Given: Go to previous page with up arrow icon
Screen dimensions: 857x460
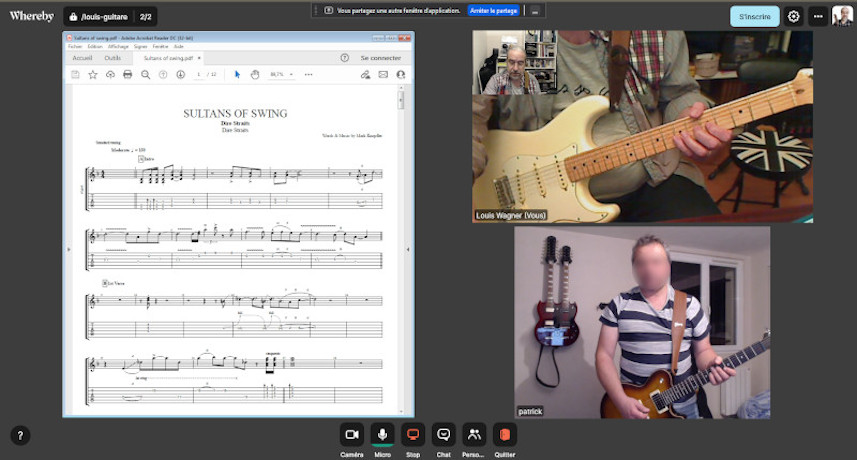Looking at the screenshot, I should [x=163, y=74].
